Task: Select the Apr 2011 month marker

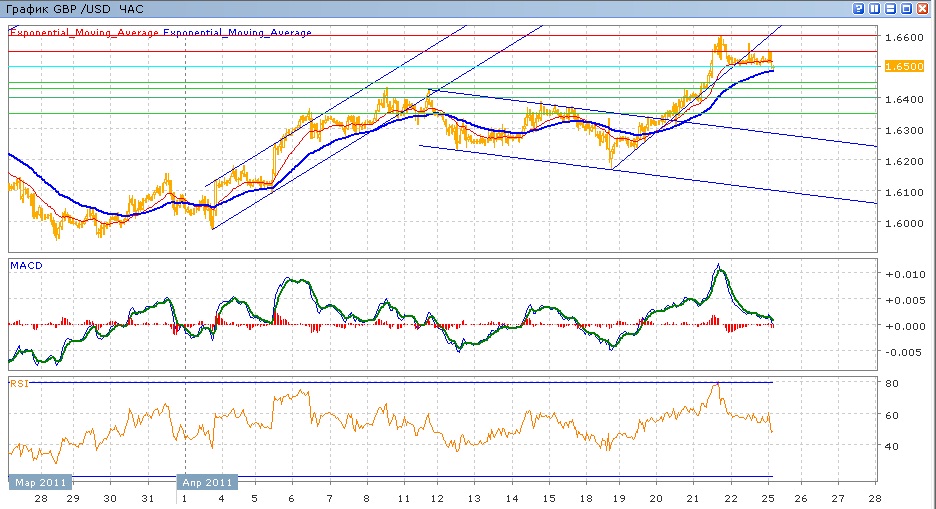Action: (x=207, y=482)
